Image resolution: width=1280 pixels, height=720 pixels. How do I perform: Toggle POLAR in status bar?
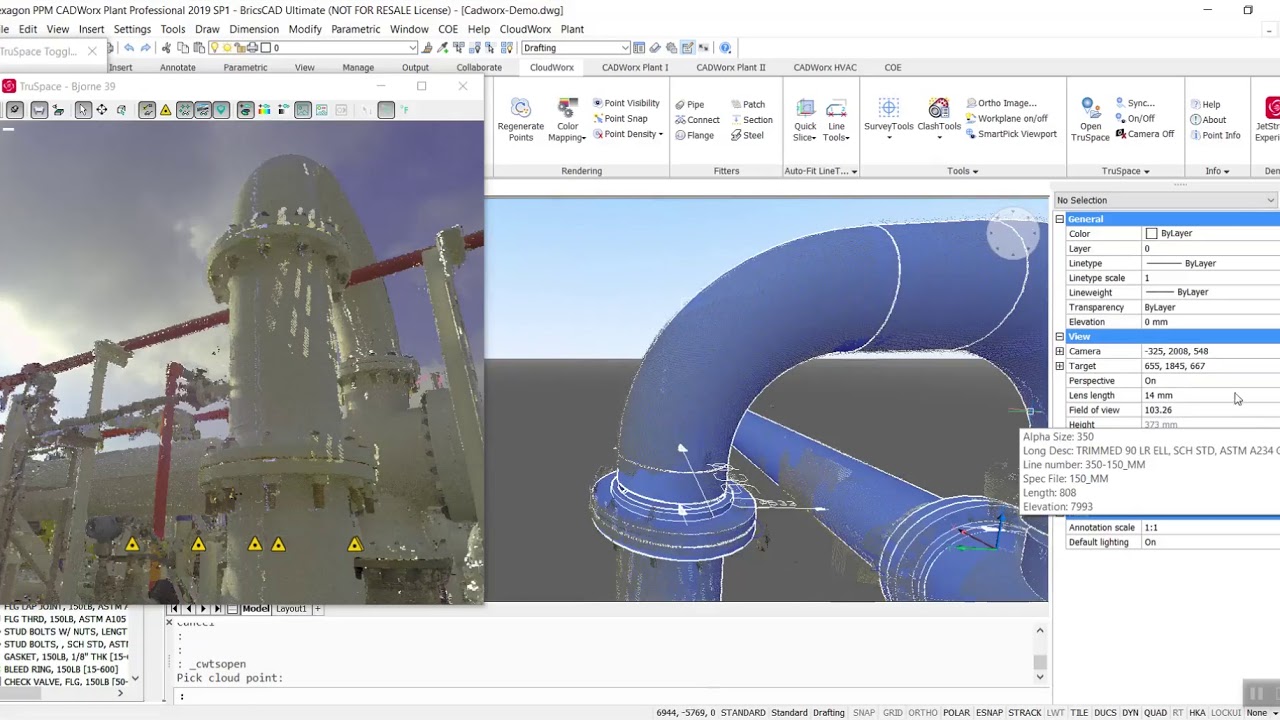[956, 713]
